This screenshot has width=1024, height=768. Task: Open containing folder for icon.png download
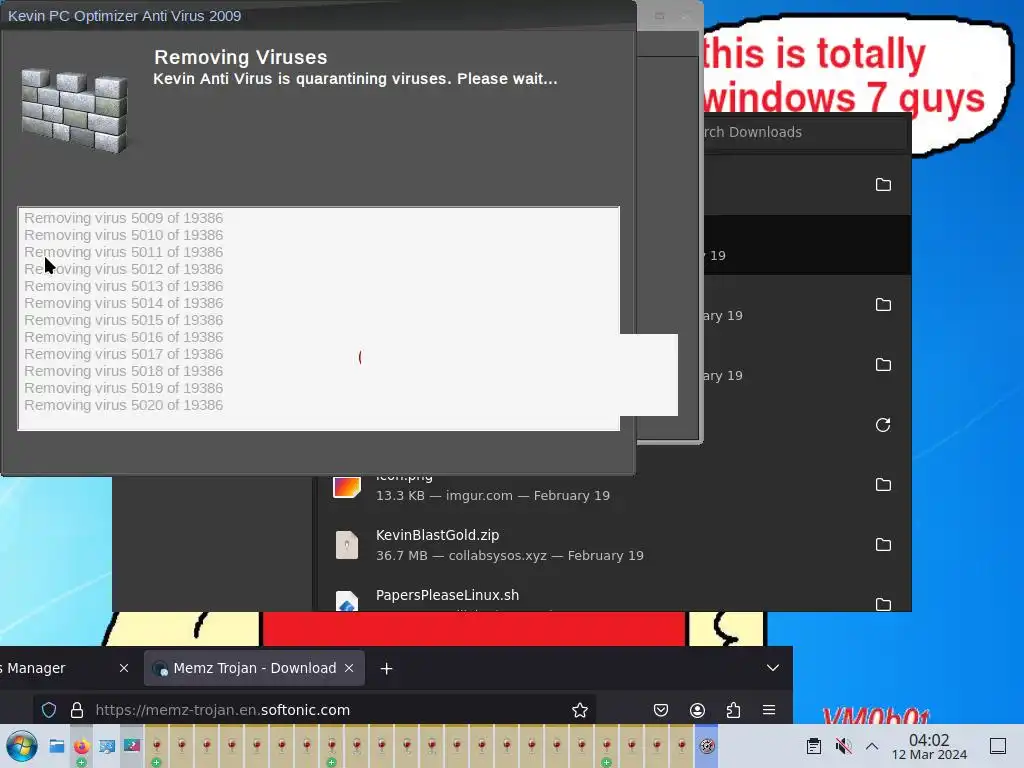tap(883, 485)
